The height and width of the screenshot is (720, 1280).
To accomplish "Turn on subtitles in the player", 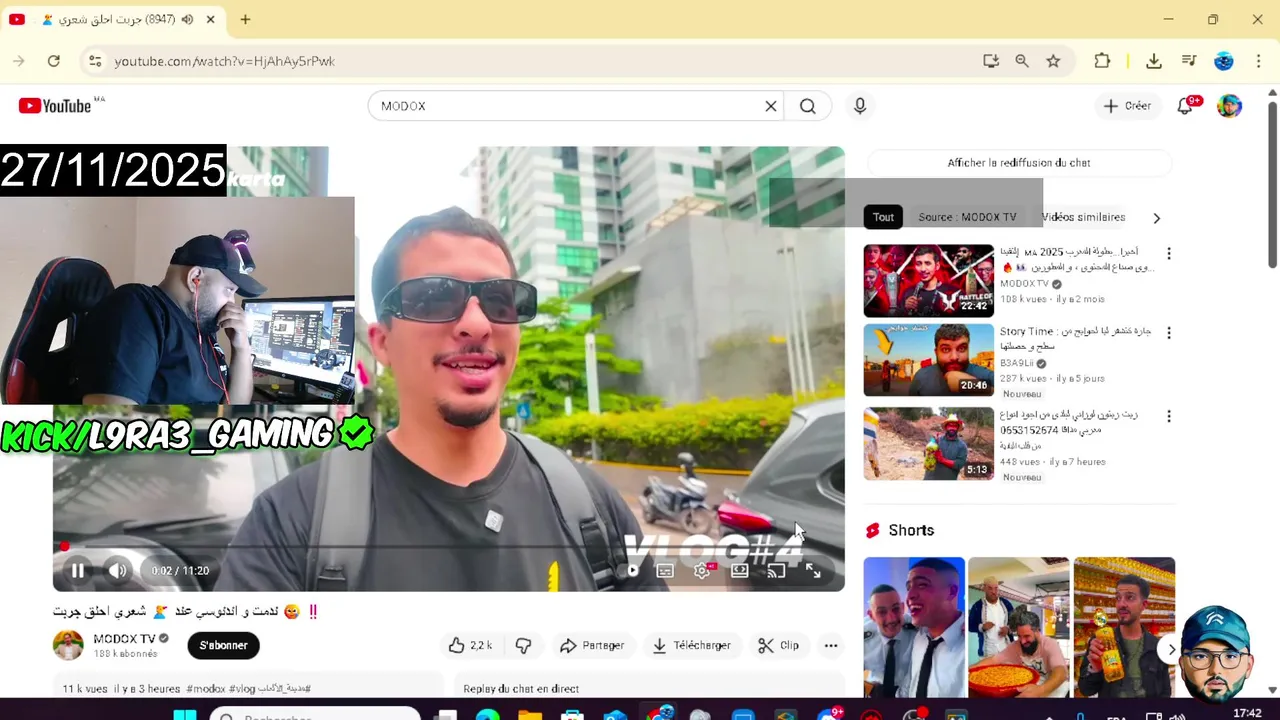I will (665, 571).
